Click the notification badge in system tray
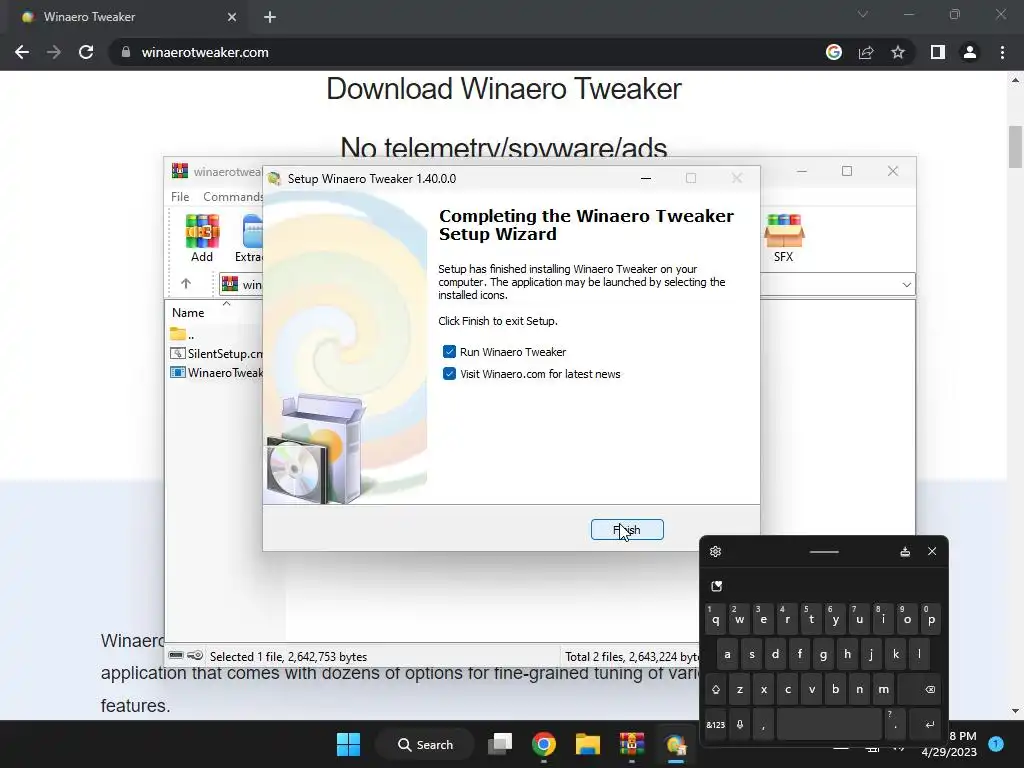 click(996, 743)
